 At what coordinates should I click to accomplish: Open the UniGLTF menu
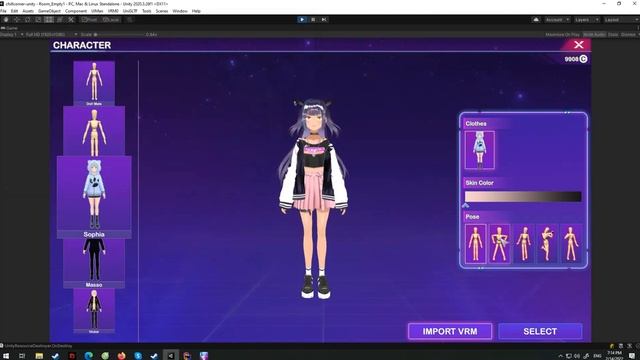(130, 11)
